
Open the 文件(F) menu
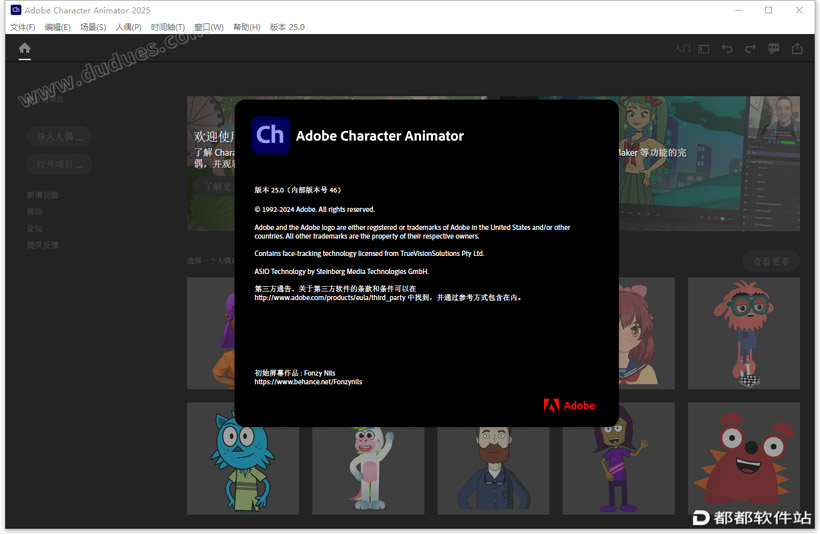pyautogui.click(x=22, y=27)
